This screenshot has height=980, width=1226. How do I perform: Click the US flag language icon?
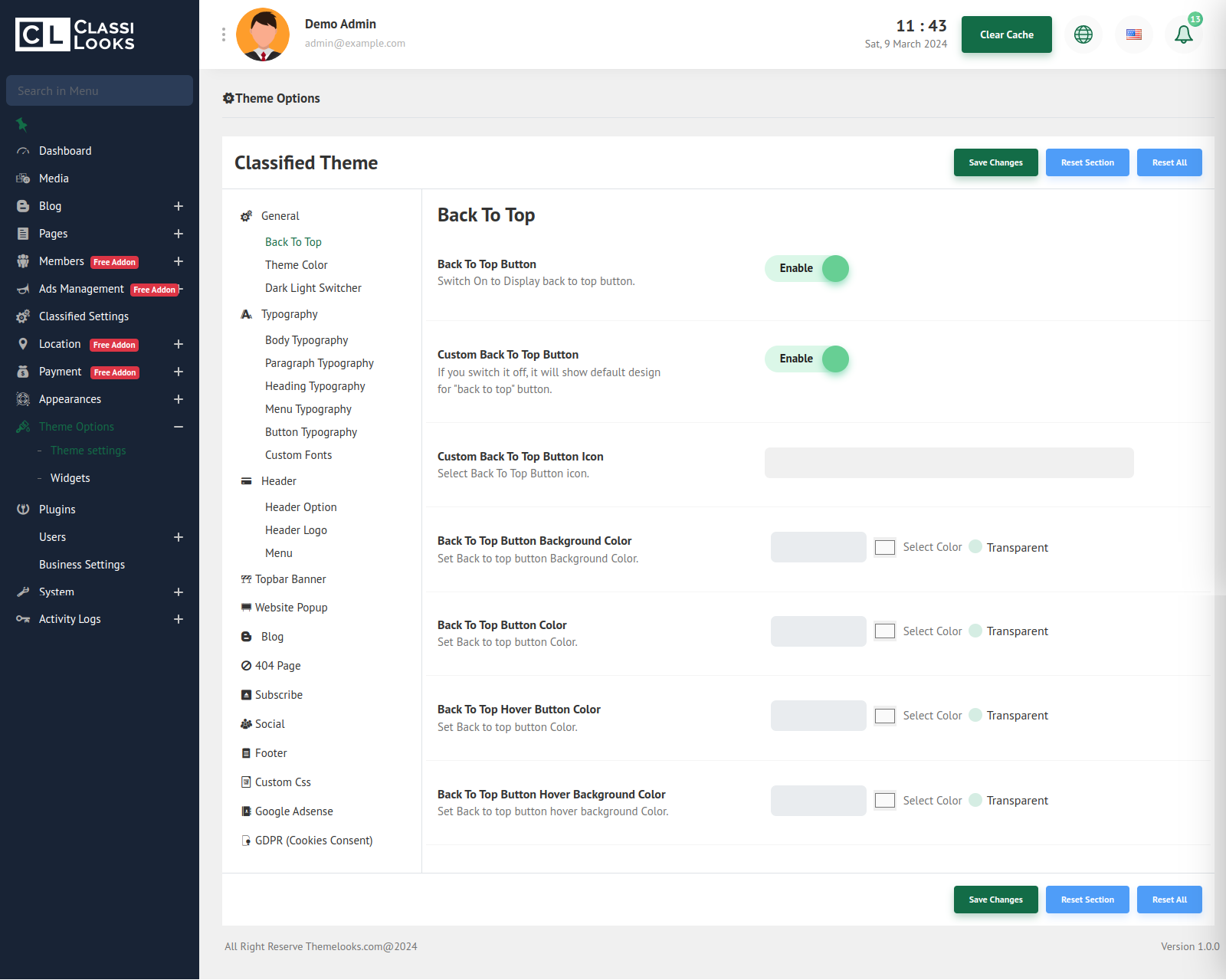[x=1133, y=34]
